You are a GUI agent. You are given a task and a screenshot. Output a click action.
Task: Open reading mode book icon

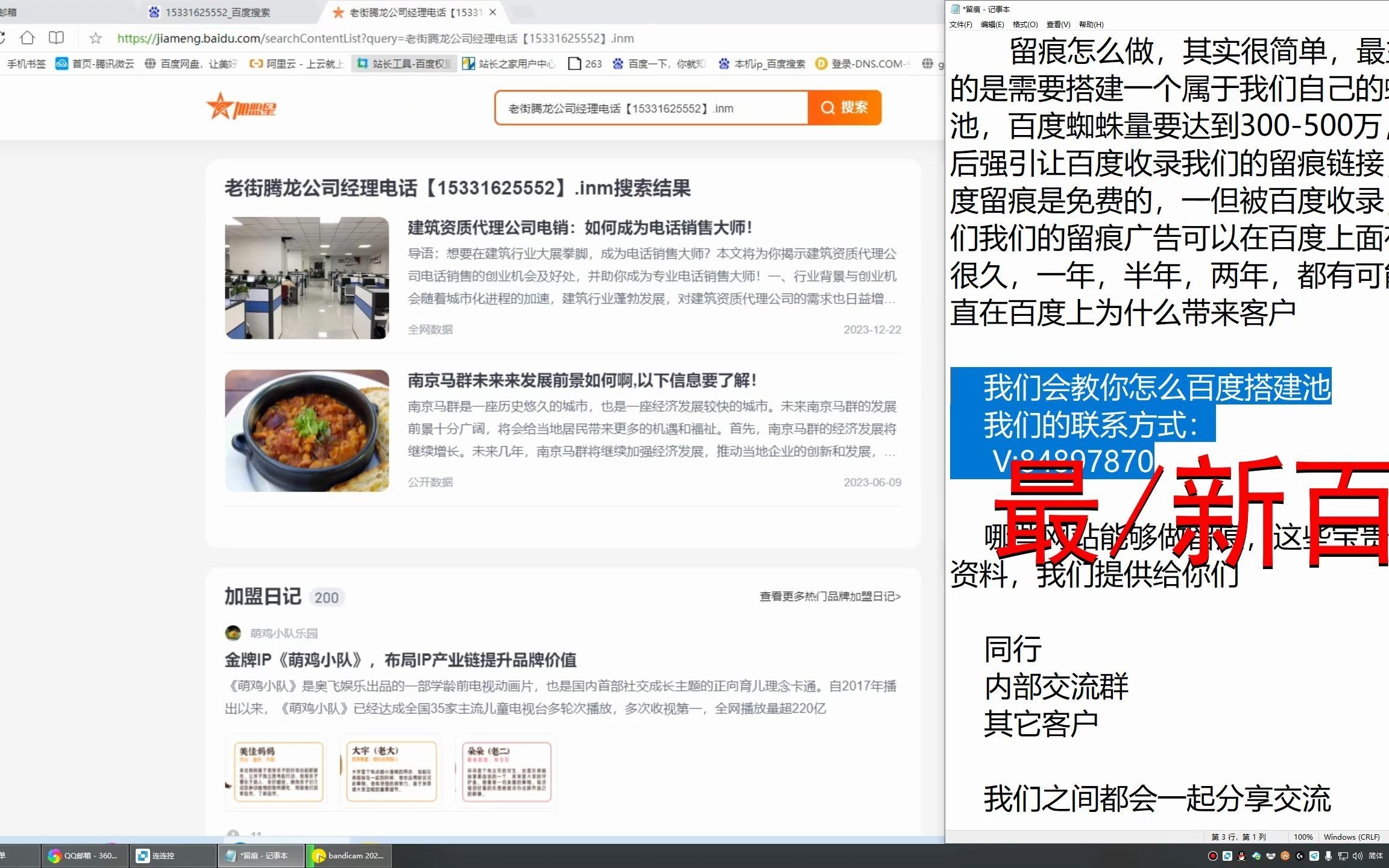click(56, 38)
